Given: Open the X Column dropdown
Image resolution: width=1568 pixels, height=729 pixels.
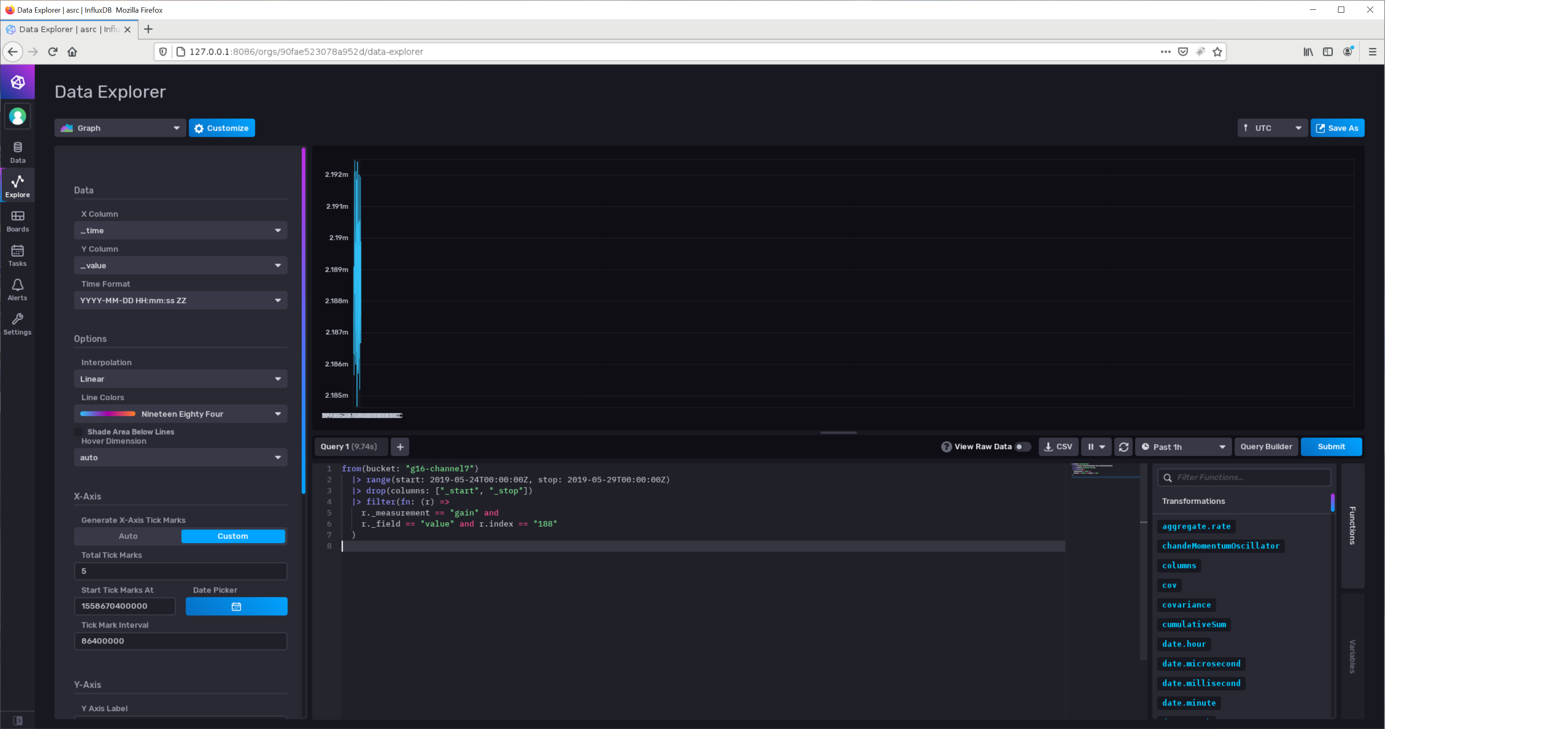Looking at the screenshot, I should [x=180, y=230].
